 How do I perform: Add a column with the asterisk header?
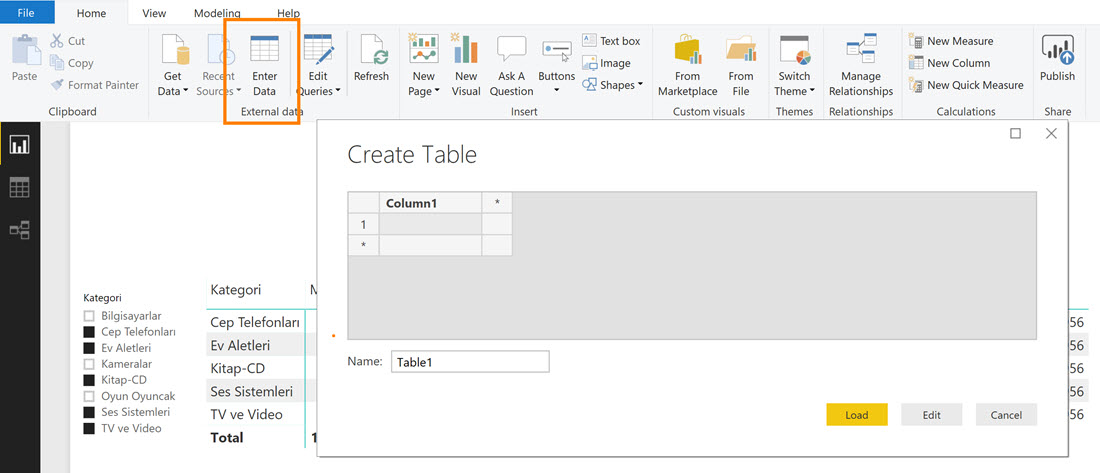pyautogui.click(x=497, y=203)
